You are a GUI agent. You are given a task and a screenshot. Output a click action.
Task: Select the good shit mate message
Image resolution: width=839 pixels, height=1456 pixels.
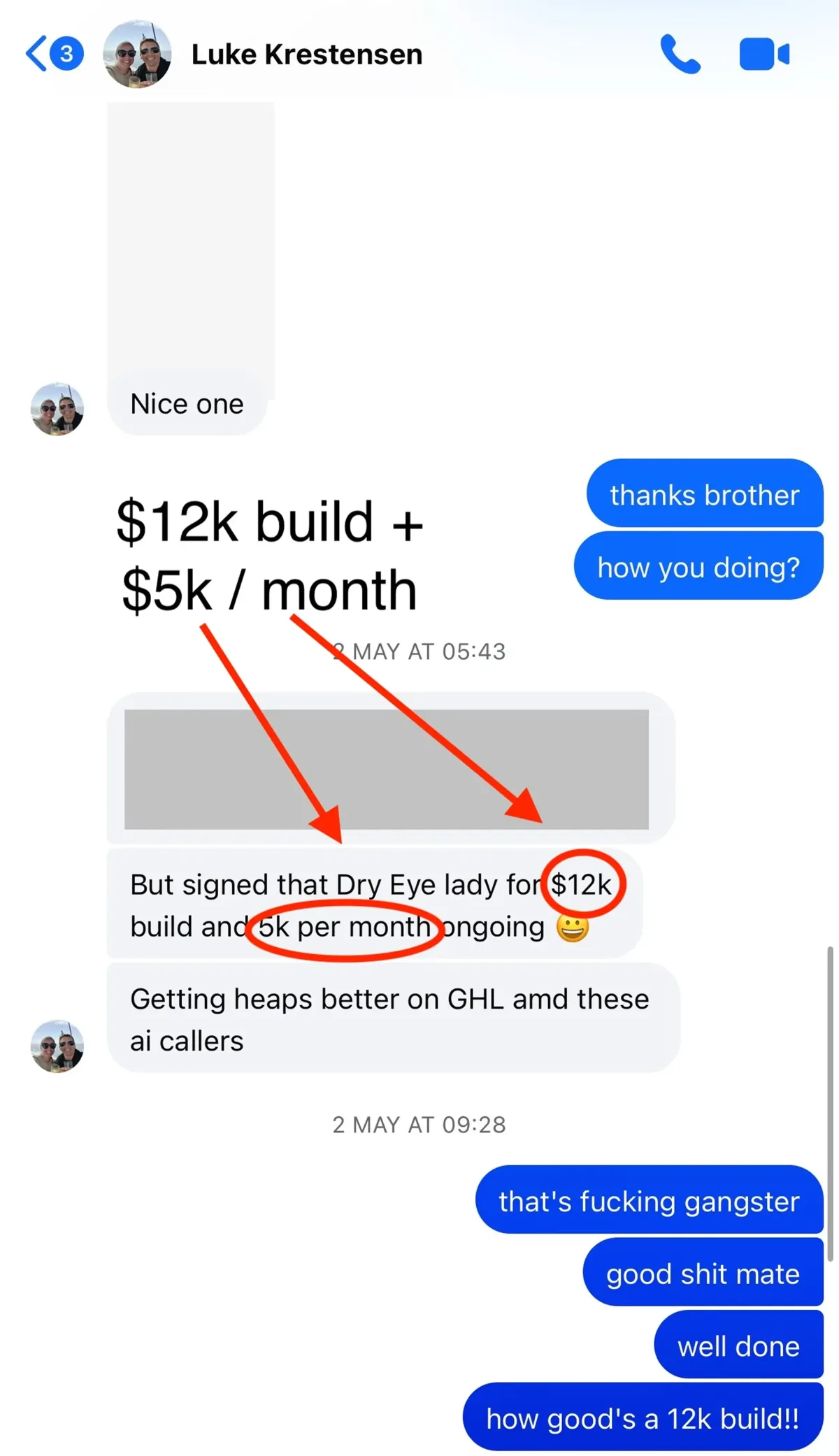pyautogui.click(x=703, y=1272)
